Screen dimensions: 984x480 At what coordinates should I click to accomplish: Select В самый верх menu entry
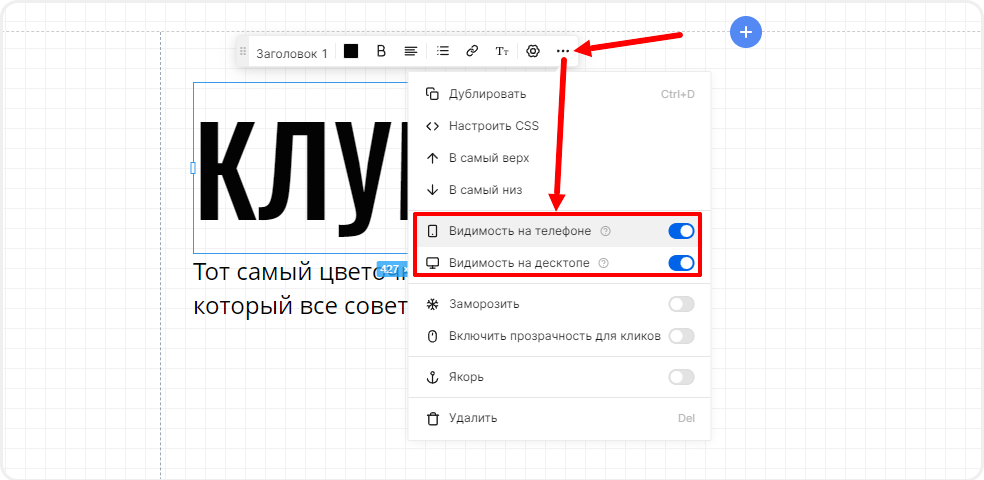tap(559, 158)
